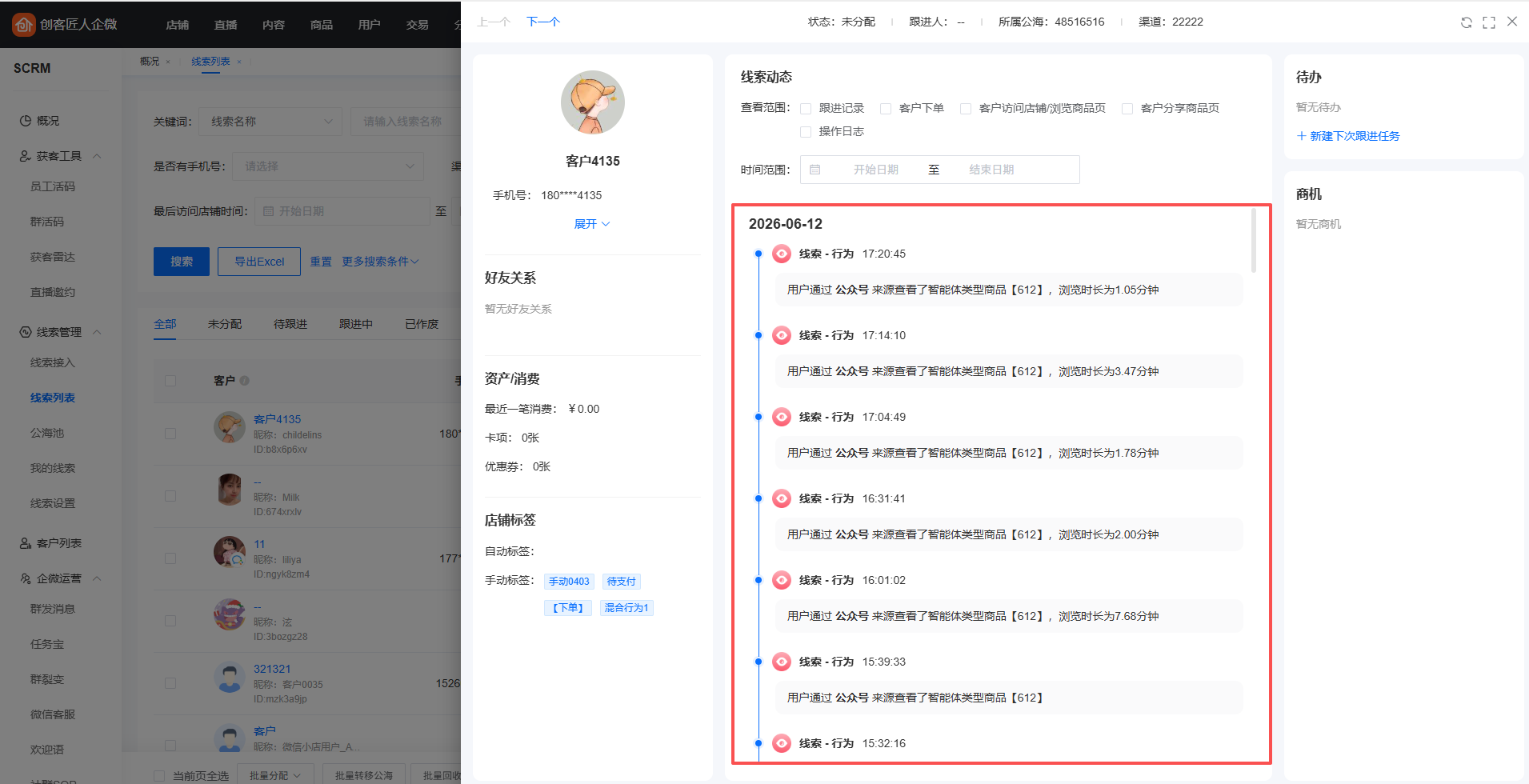
Task: Check the row checkbox for 客户4135
Action: pyautogui.click(x=170, y=434)
